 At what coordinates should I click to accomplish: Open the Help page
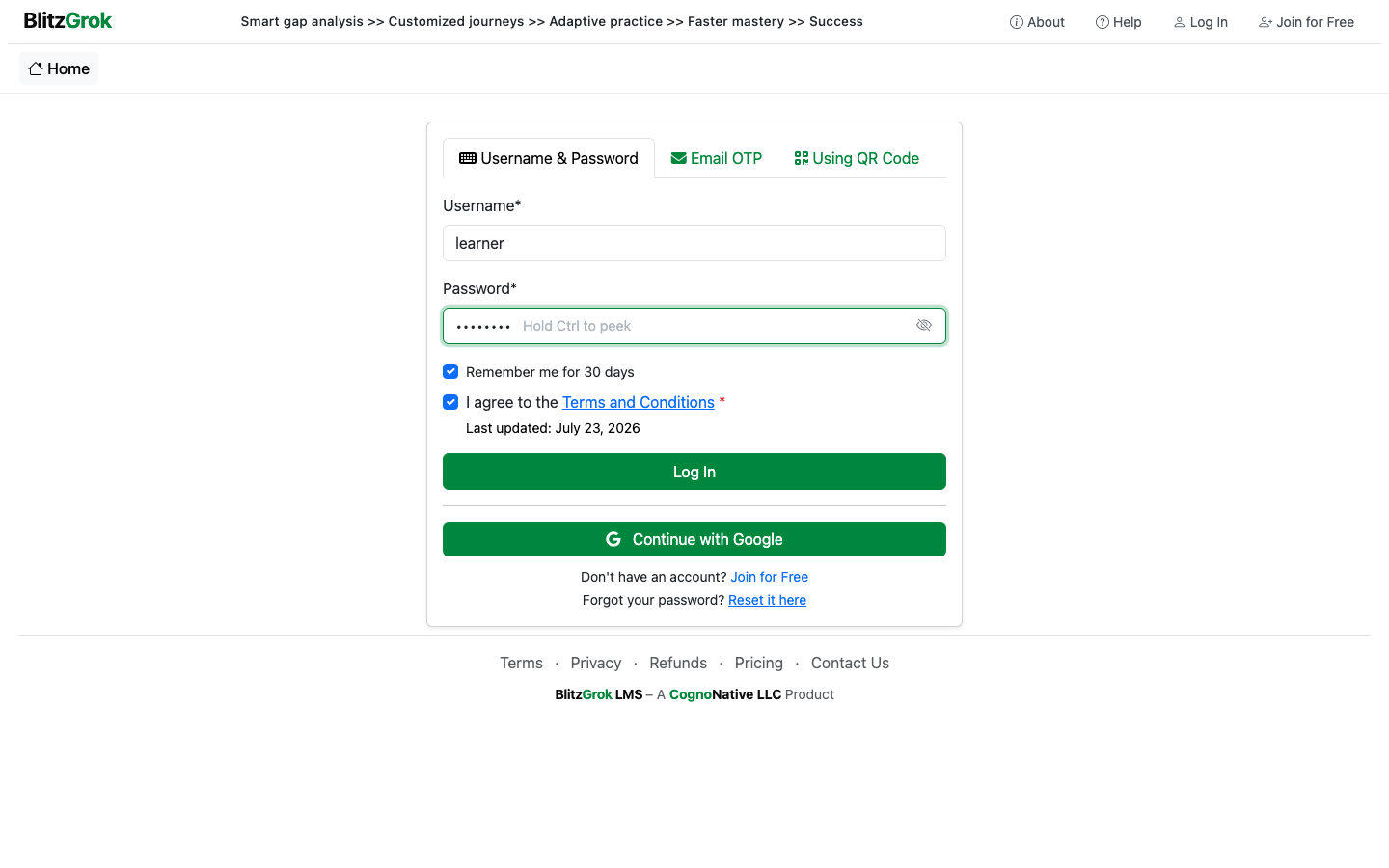[x=1118, y=22]
